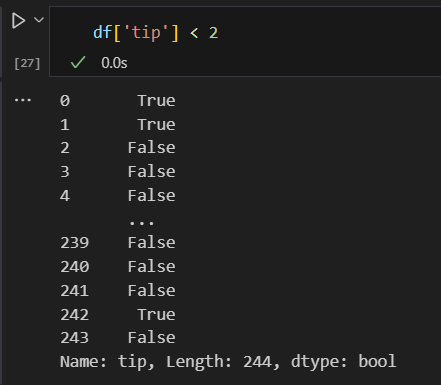Select output row index 4 False
This screenshot has height=385, width=441.
point(118,195)
